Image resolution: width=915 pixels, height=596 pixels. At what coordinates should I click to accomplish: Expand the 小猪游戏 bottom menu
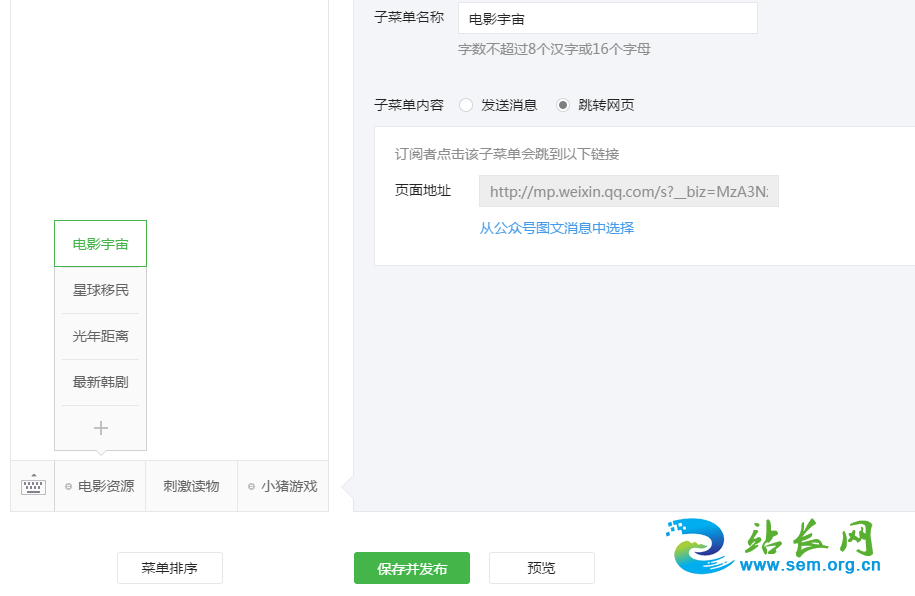click(283, 486)
